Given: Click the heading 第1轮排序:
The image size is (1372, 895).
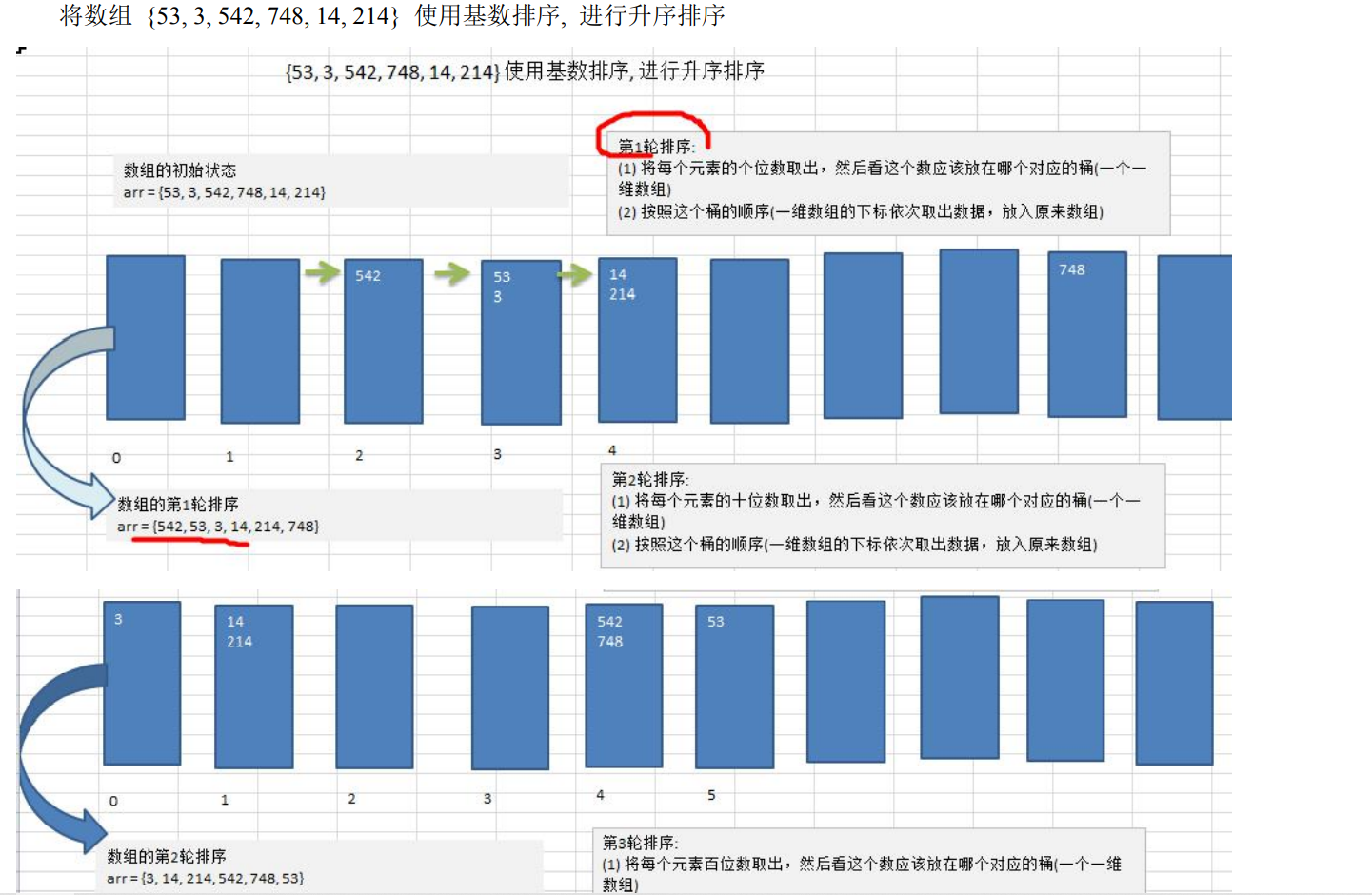Looking at the screenshot, I should tap(657, 147).
